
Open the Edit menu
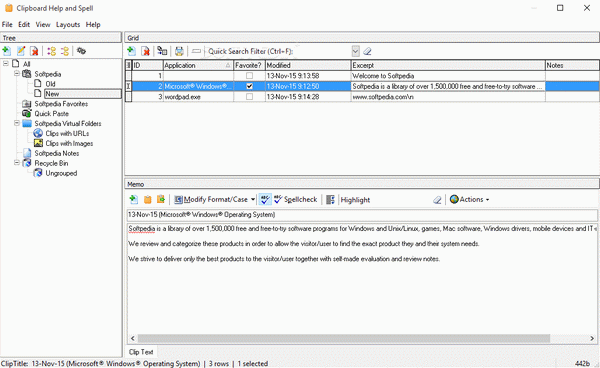tap(24, 24)
